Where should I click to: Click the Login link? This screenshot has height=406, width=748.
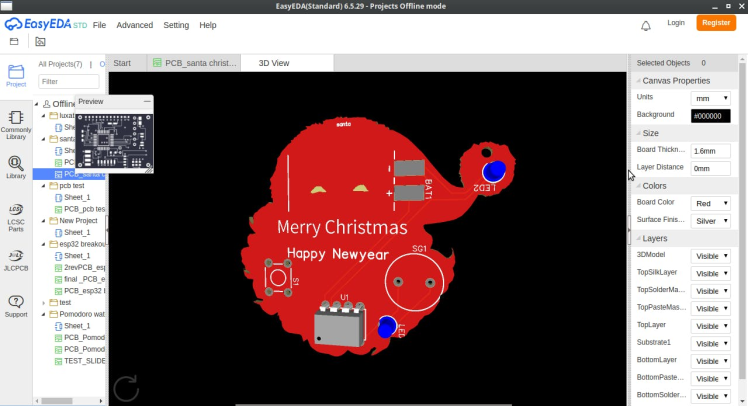pyautogui.click(x=676, y=23)
